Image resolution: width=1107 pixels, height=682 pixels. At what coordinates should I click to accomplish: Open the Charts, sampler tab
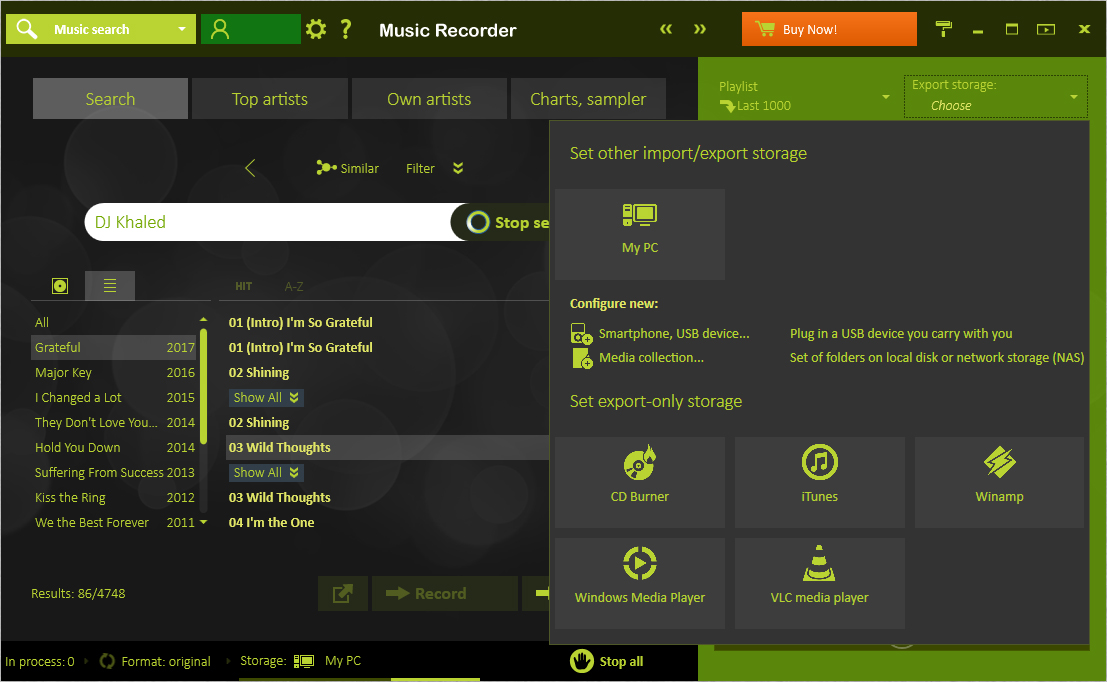click(588, 99)
